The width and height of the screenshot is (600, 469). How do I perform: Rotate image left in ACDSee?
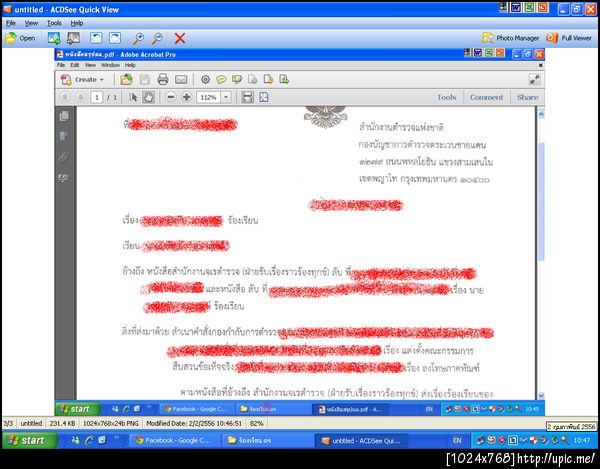click(x=96, y=38)
